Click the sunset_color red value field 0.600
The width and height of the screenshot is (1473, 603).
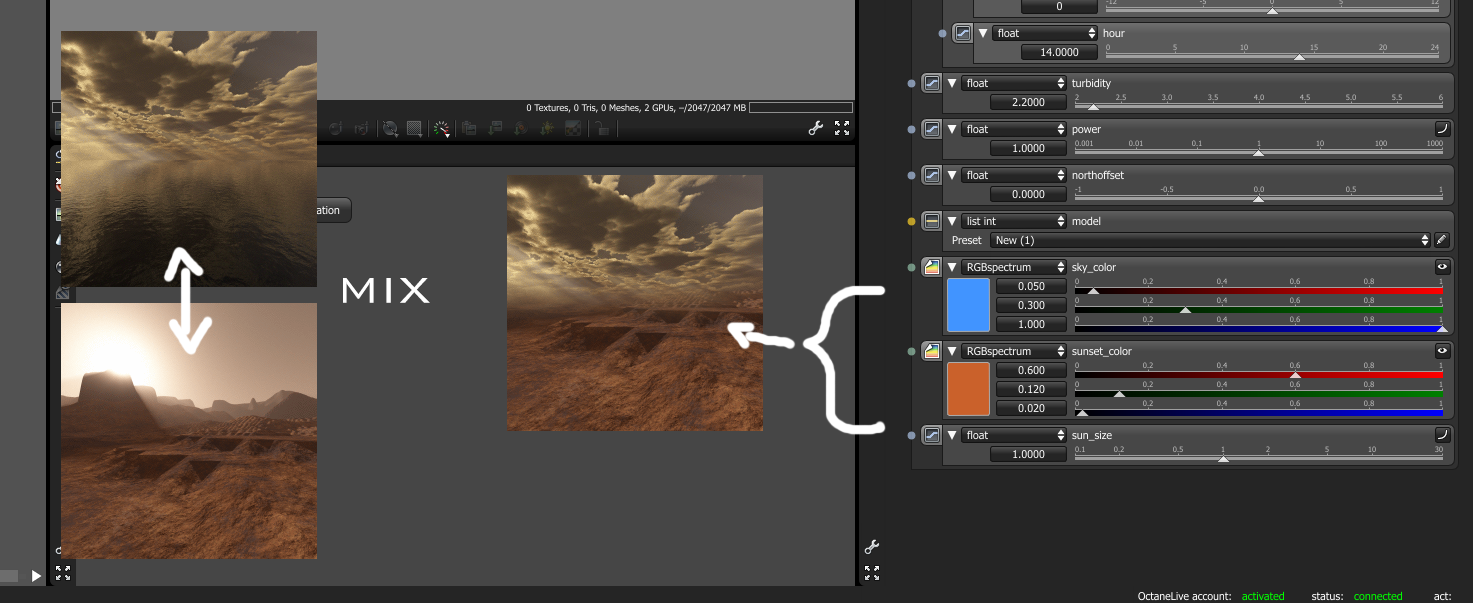(x=1031, y=370)
